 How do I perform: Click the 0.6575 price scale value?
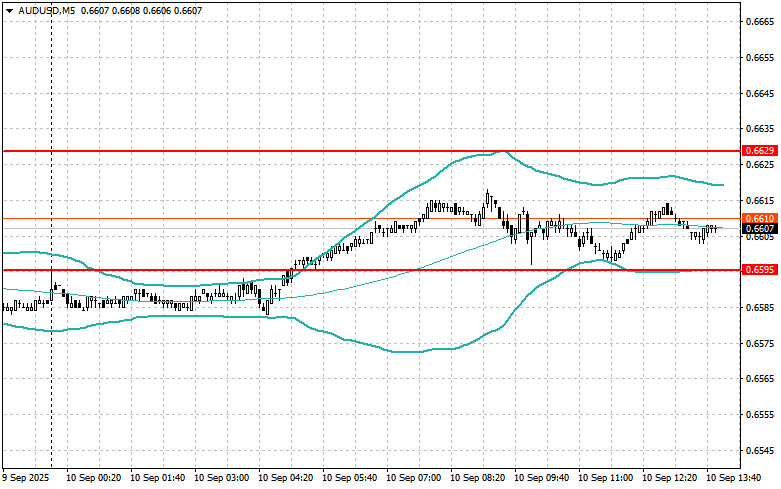(760, 343)
